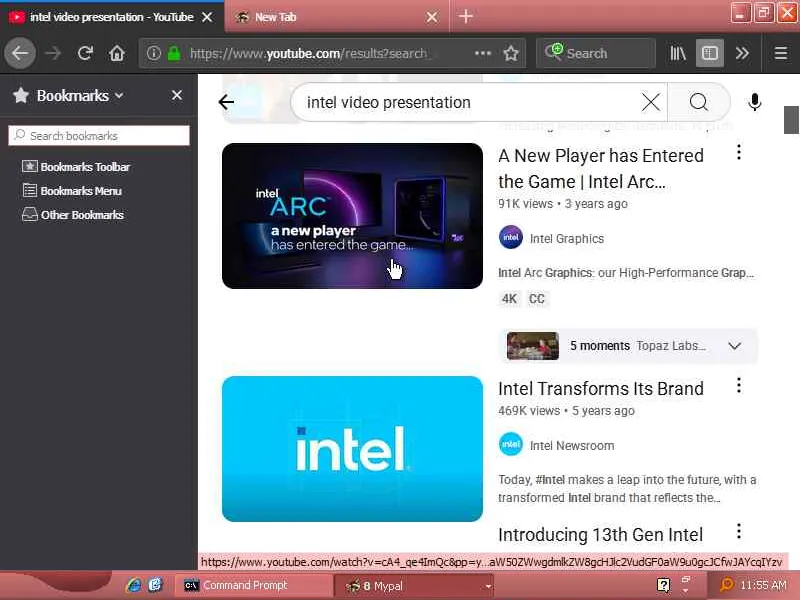Open Bookmarks Toolbar folder
Viewport: 800px width, 600px height.
click(77, 167)
